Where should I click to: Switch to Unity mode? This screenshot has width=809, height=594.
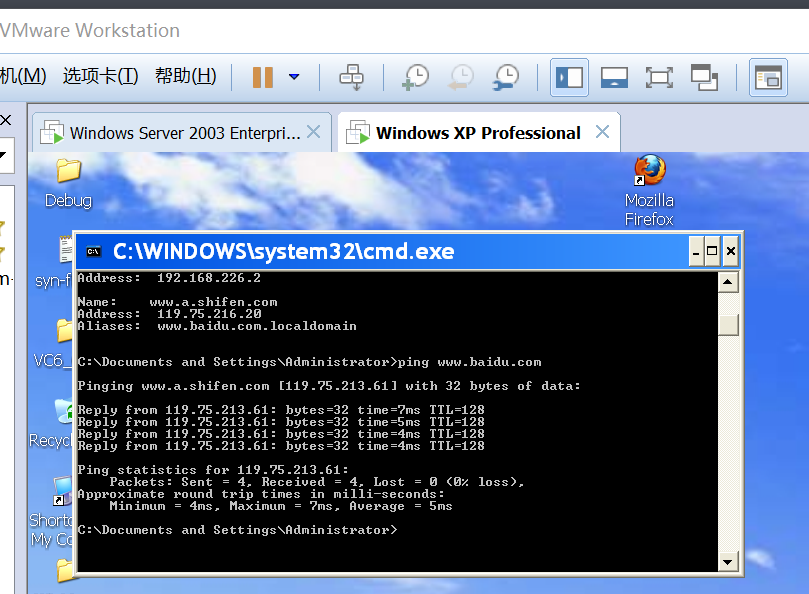[x=704, y=78]
